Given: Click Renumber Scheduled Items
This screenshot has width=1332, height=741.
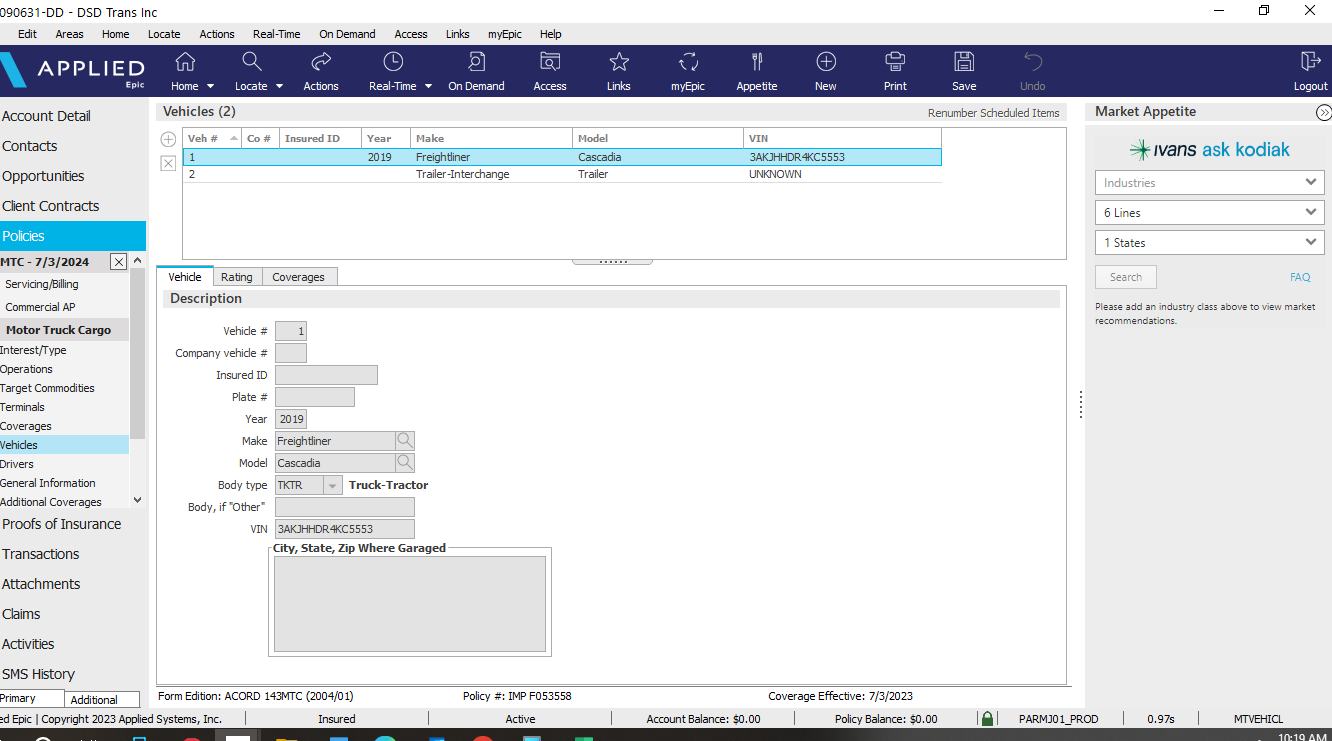Looking at the screenshot, I should click(x=993, y=113).
